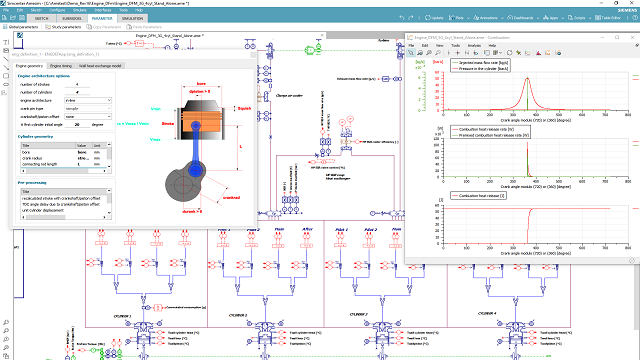Screen dimensions: 640x360
Task: Click the Combustion heat release [J] legend
Action: (x=478, y=196)
